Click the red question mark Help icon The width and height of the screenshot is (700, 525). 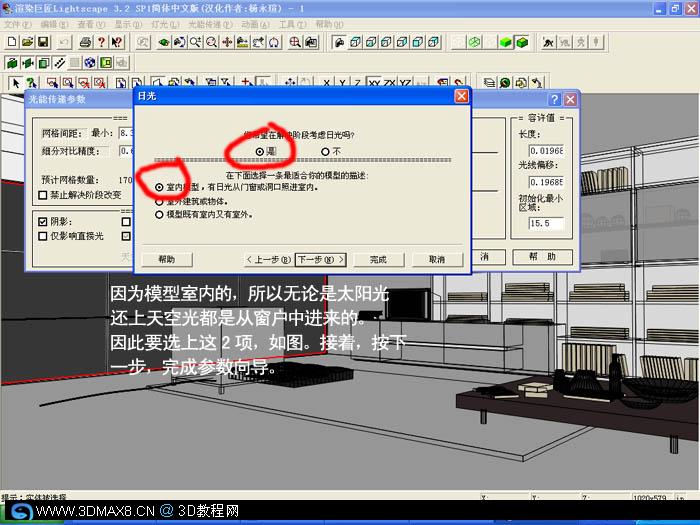click(x=101, y=42)
